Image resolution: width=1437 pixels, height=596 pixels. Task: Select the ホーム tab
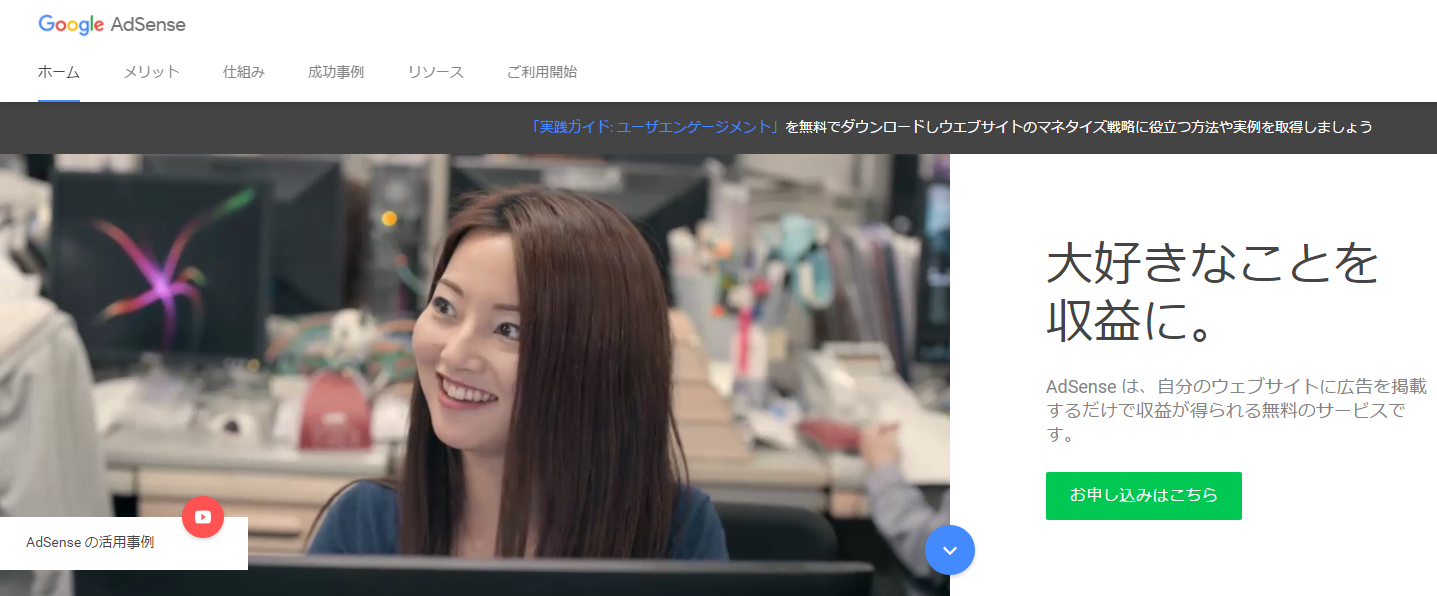59,72
